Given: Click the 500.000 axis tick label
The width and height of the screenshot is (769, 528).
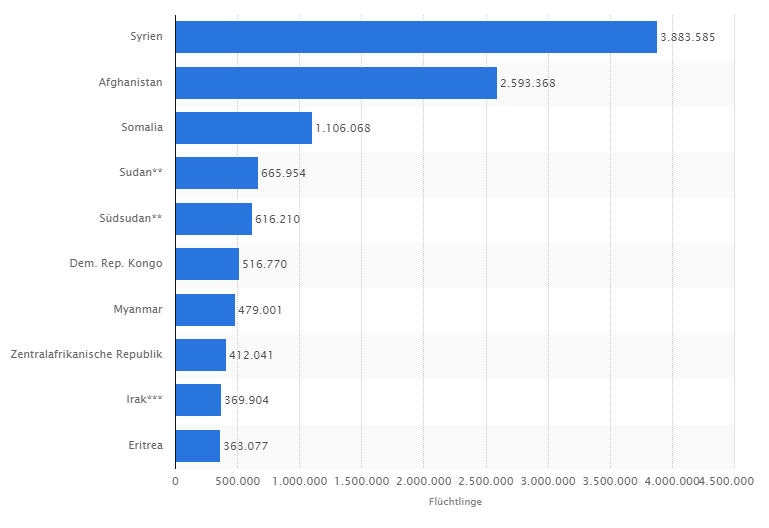Looking at the screenshot, I should point(238,481).
